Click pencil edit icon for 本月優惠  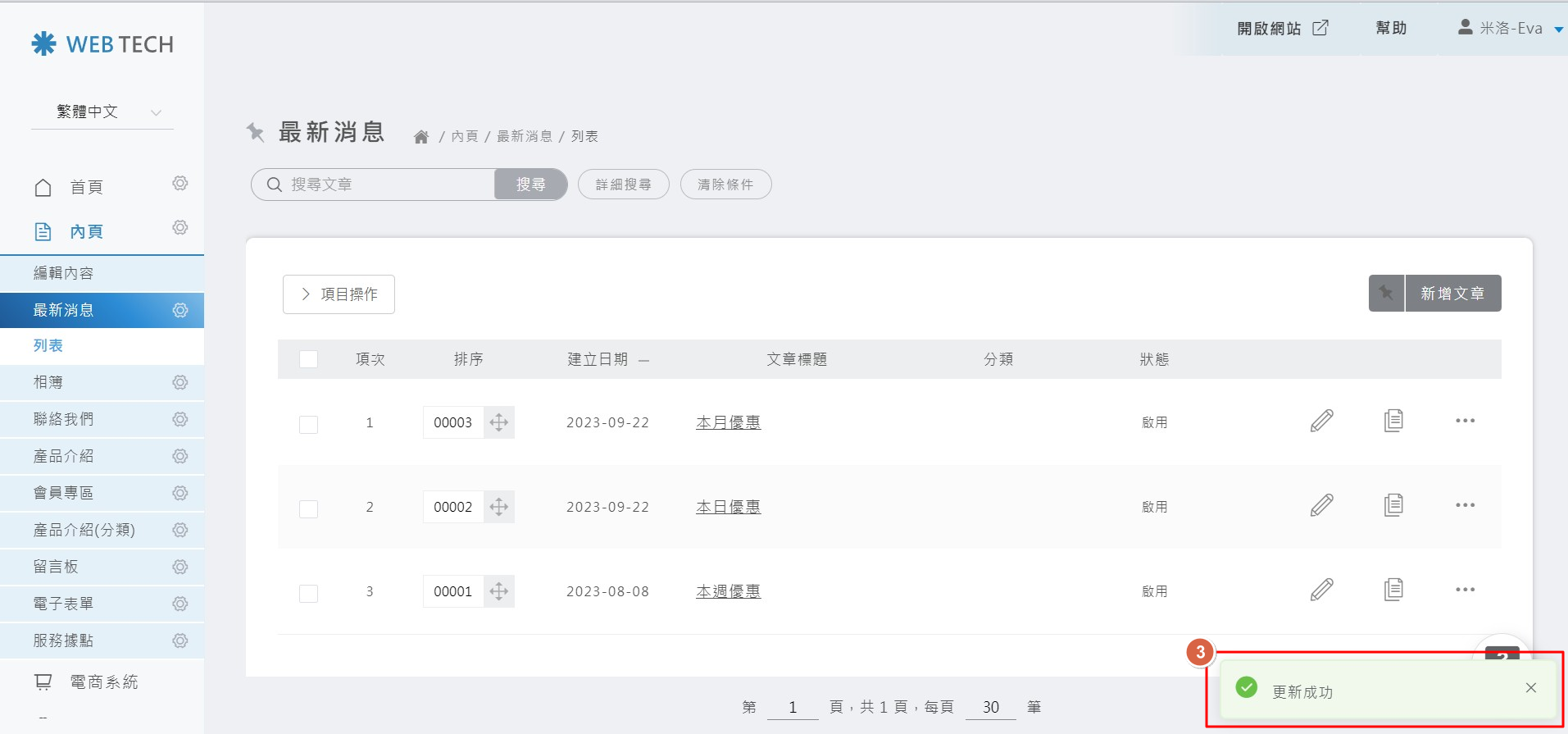pos(1321,421)
